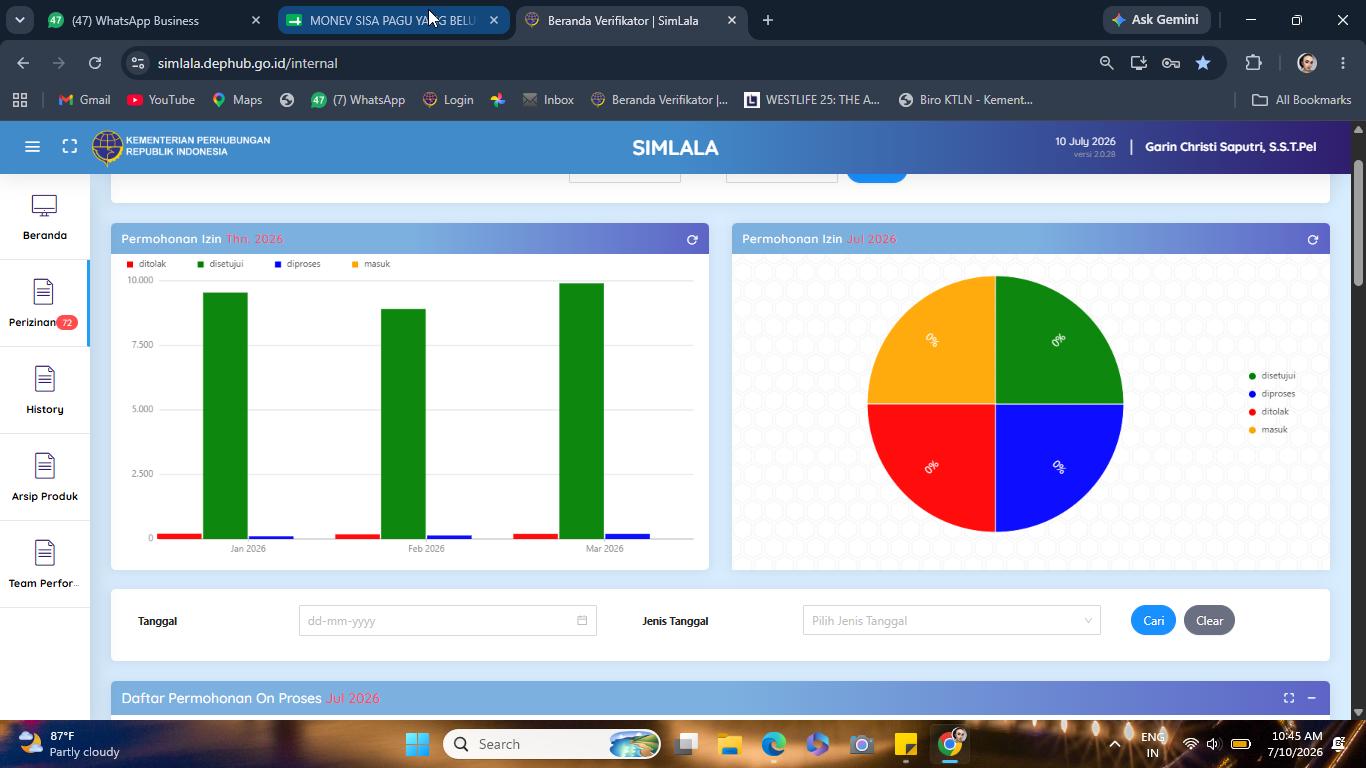Switch to the MONEV SISA PAGU browser tab
This screenshot has width=1366, height=768.
point(392,20)
